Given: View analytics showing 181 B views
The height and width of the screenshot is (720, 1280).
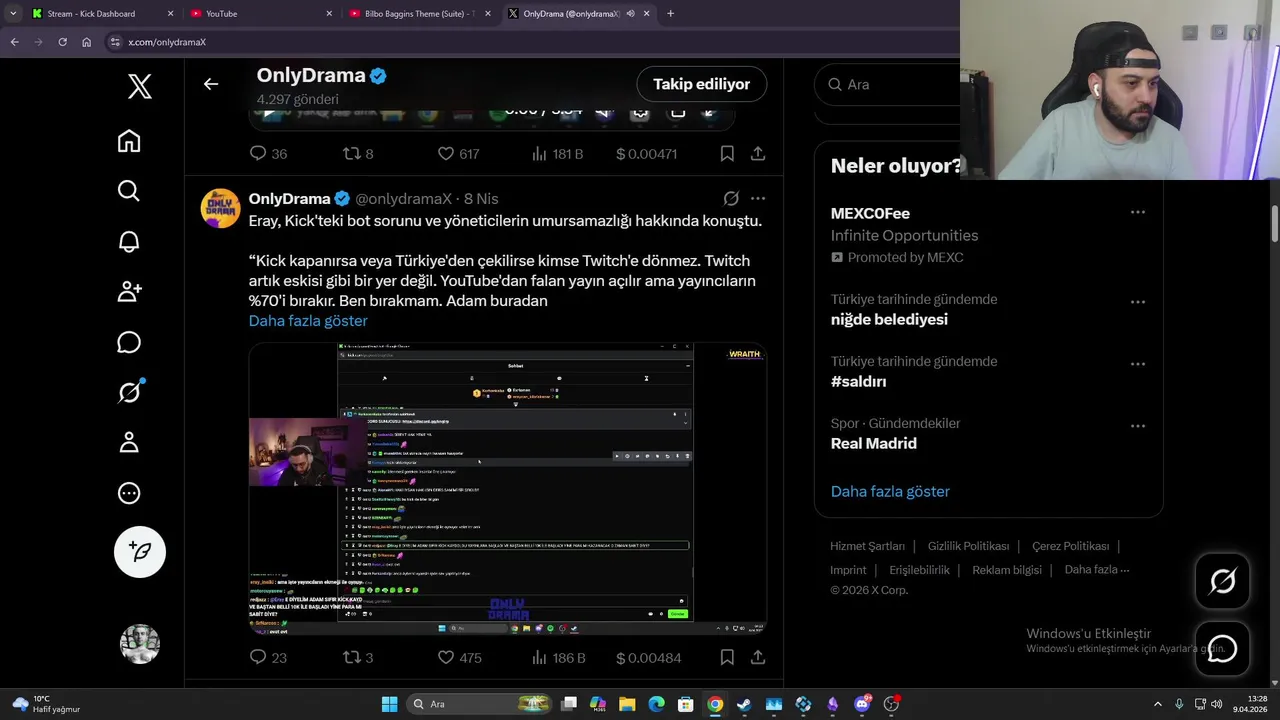Looking at the screenshot, I should click(x=557, y=154).
